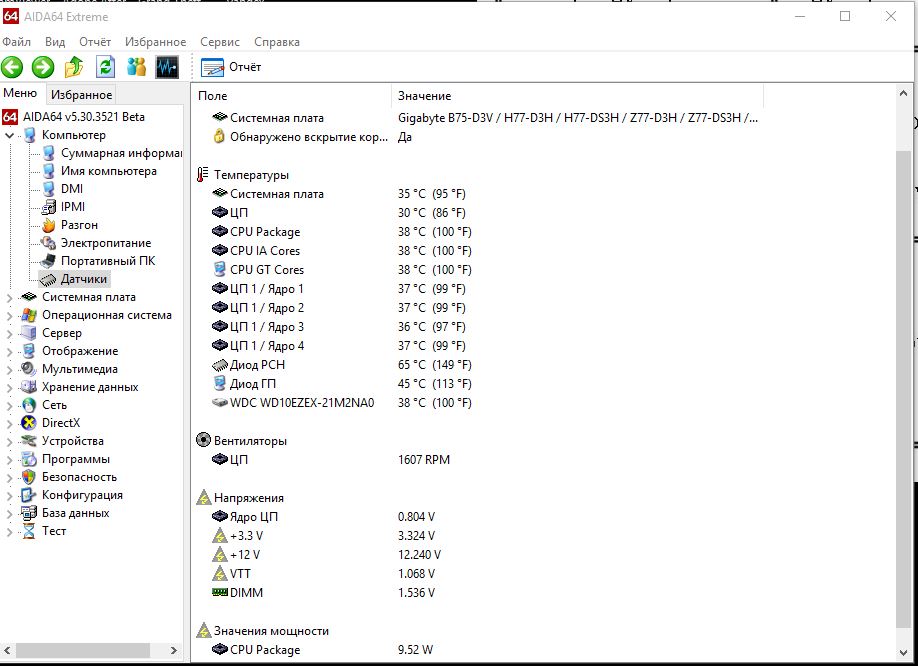Select Имя компьютера tree item
This screenshot has width=918, height=666.
click(109, 171)
